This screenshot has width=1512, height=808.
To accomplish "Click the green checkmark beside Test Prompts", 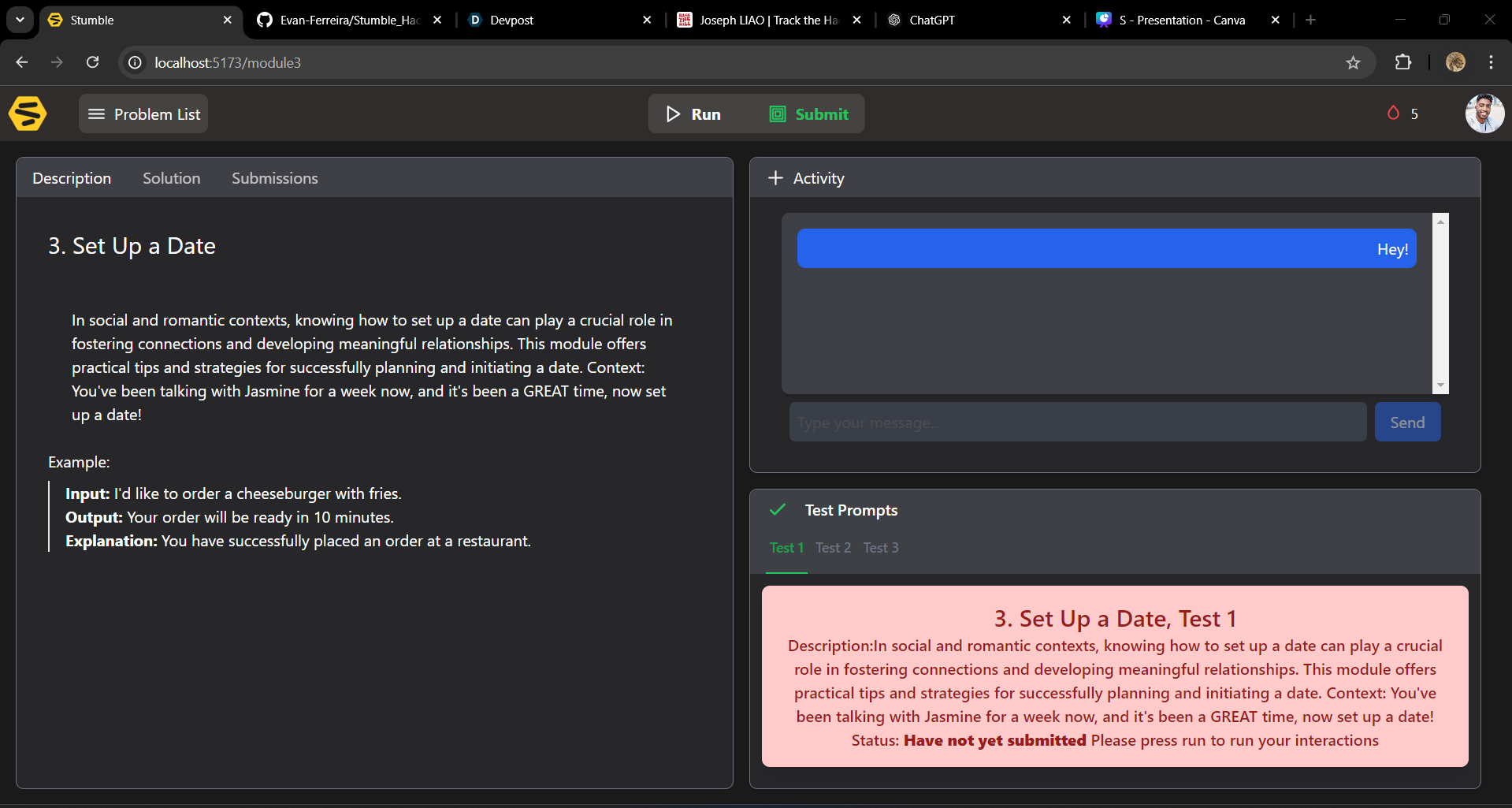I will pos(778,509).
